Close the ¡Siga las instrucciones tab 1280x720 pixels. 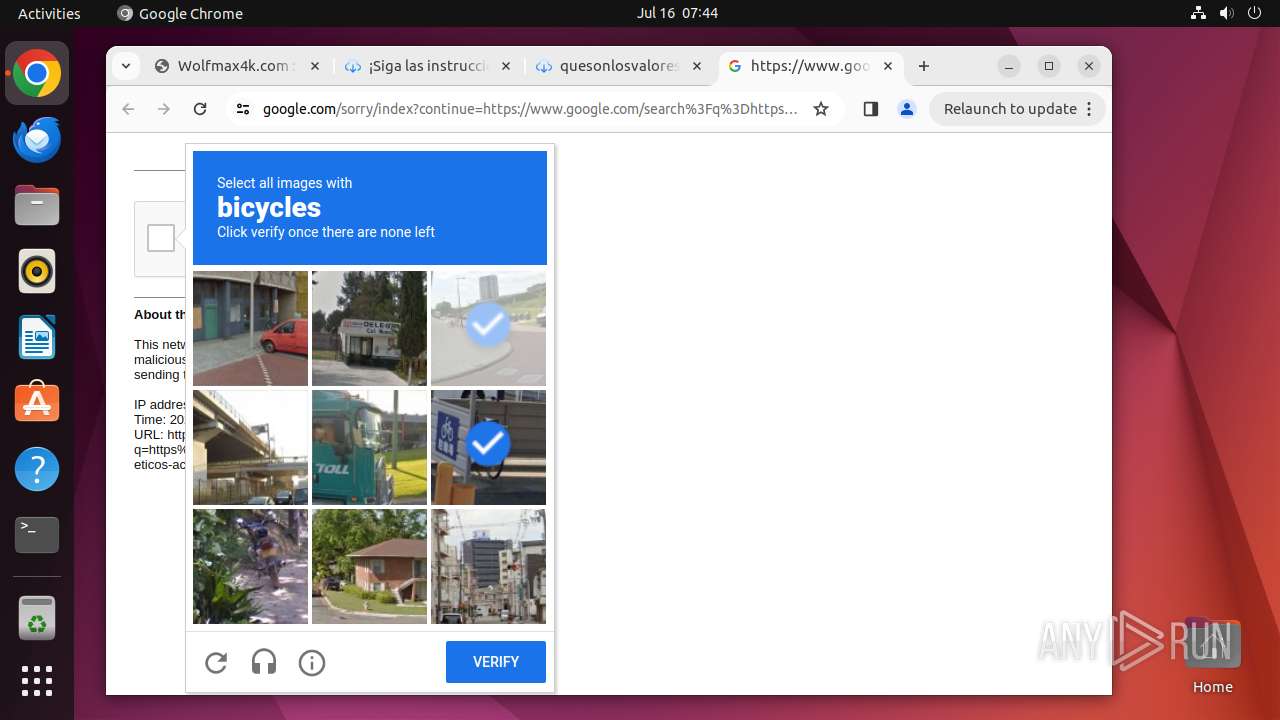point(505,66)
